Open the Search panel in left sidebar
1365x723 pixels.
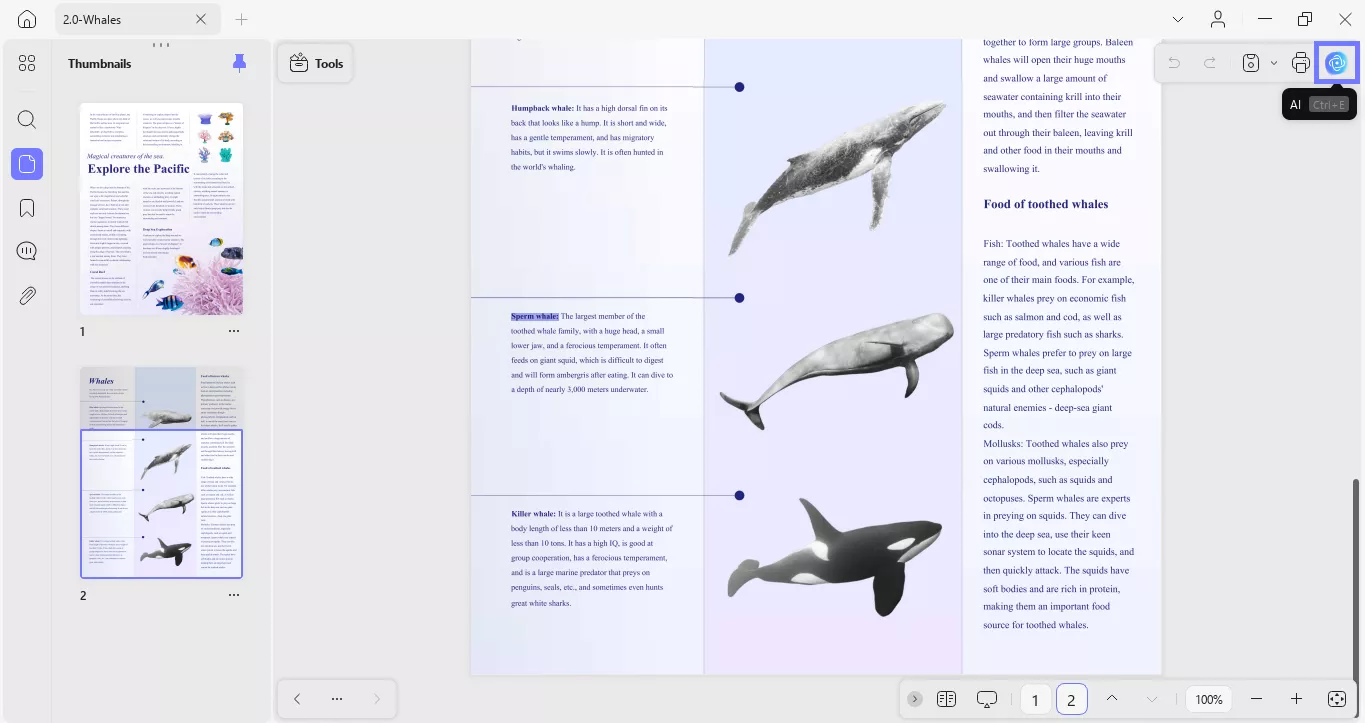27,120
